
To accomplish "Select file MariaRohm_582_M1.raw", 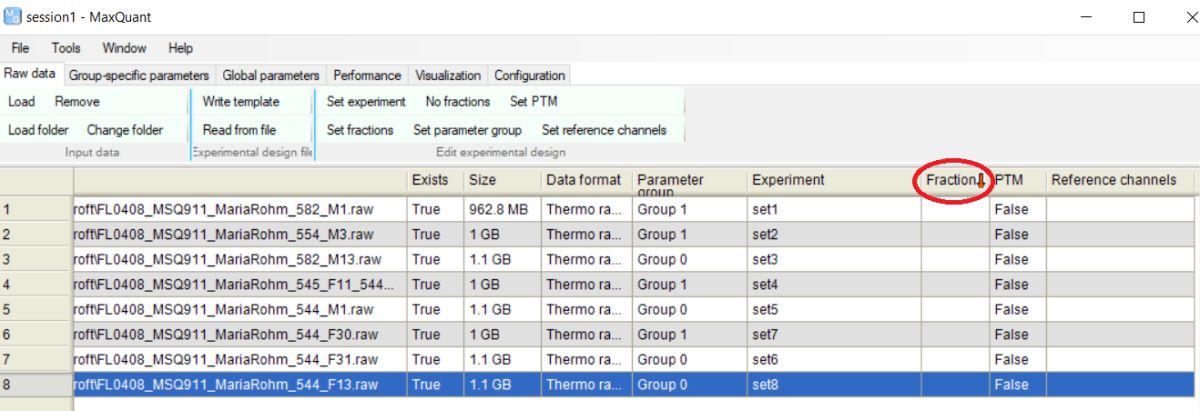I will click(x=240, y=209).
